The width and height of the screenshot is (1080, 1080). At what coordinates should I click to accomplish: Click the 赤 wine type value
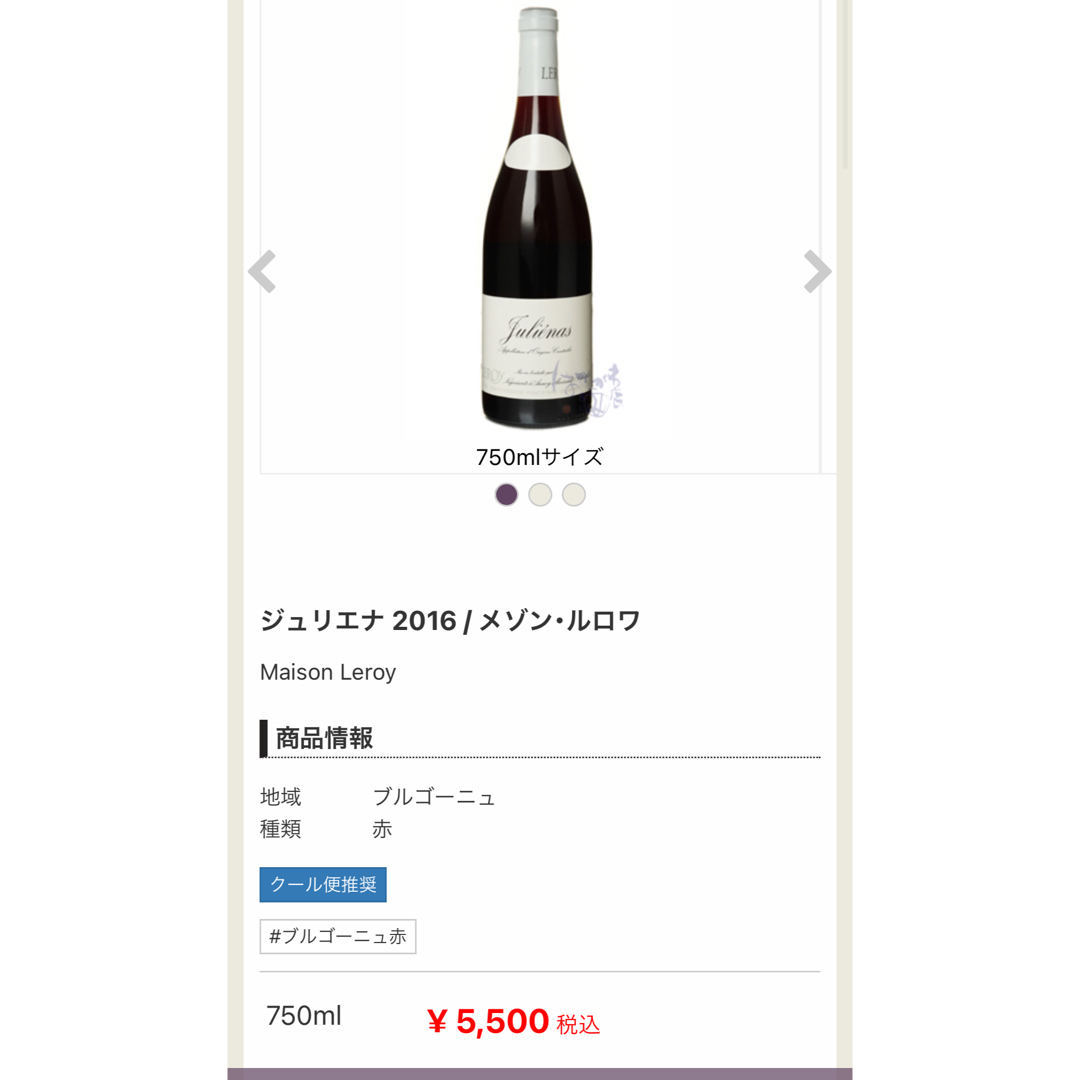[382, 829]
